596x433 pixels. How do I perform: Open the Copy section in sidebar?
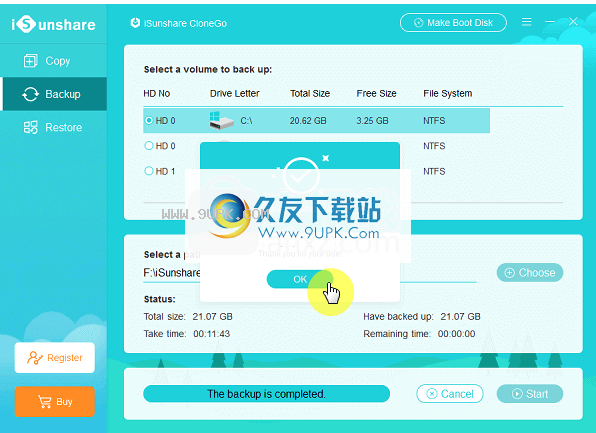(x=53, y=61)
